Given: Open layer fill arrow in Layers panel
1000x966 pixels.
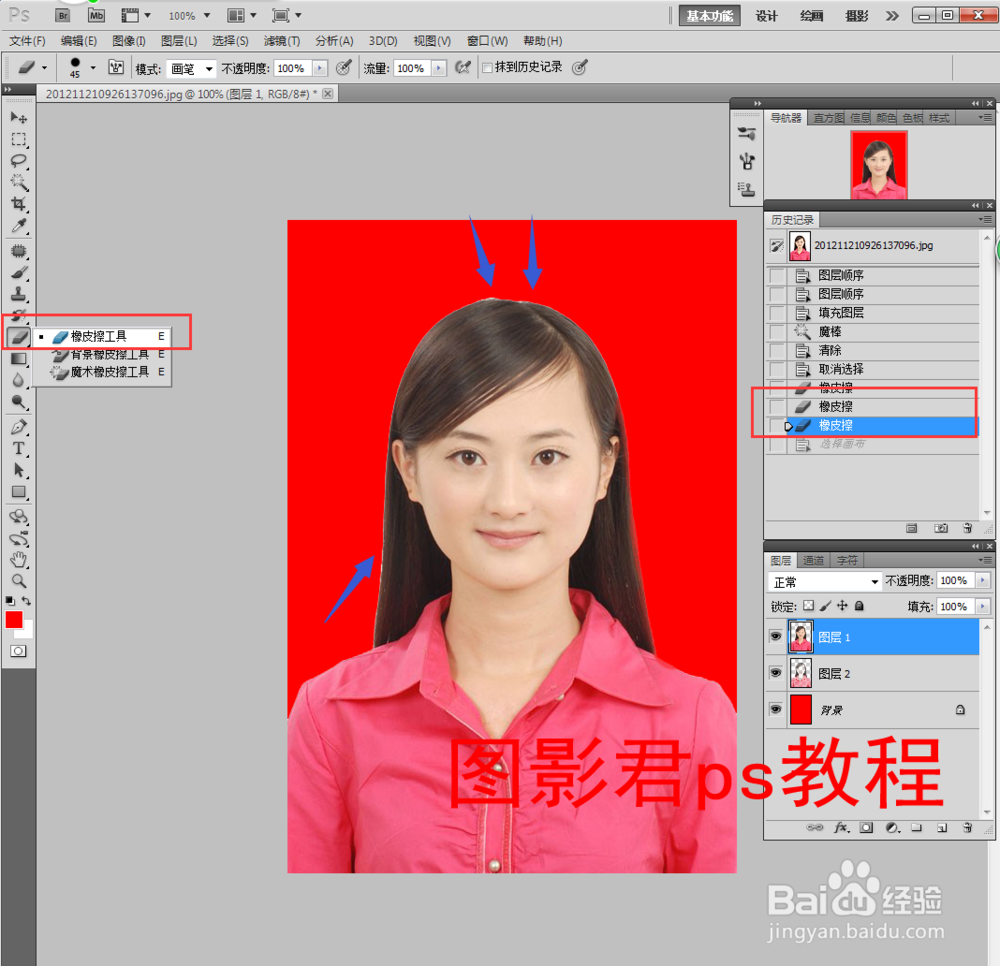Looking at the screenshot, I should click(x=983, y=606).
